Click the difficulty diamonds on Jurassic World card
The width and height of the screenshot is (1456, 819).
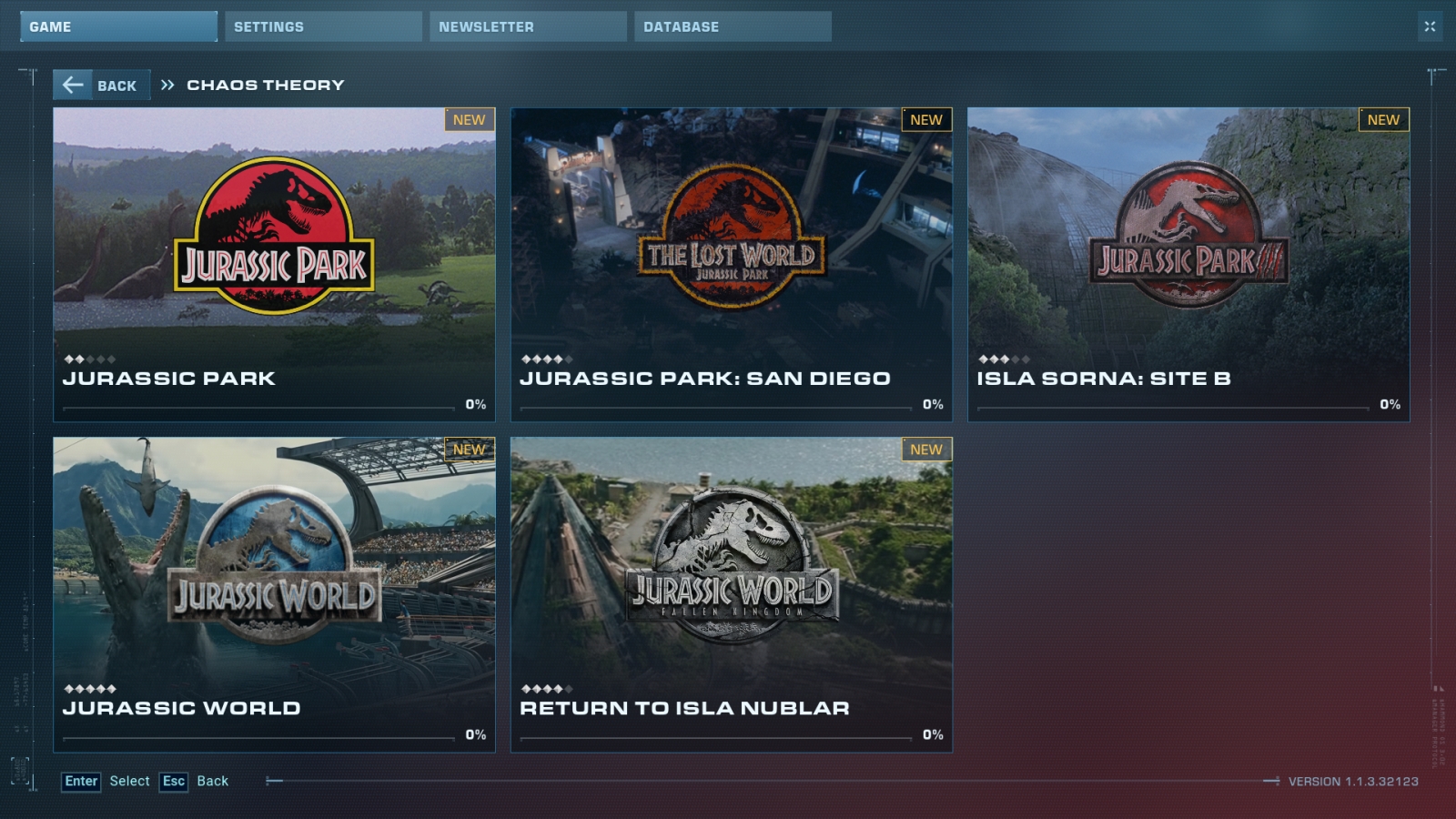(90, 689)
